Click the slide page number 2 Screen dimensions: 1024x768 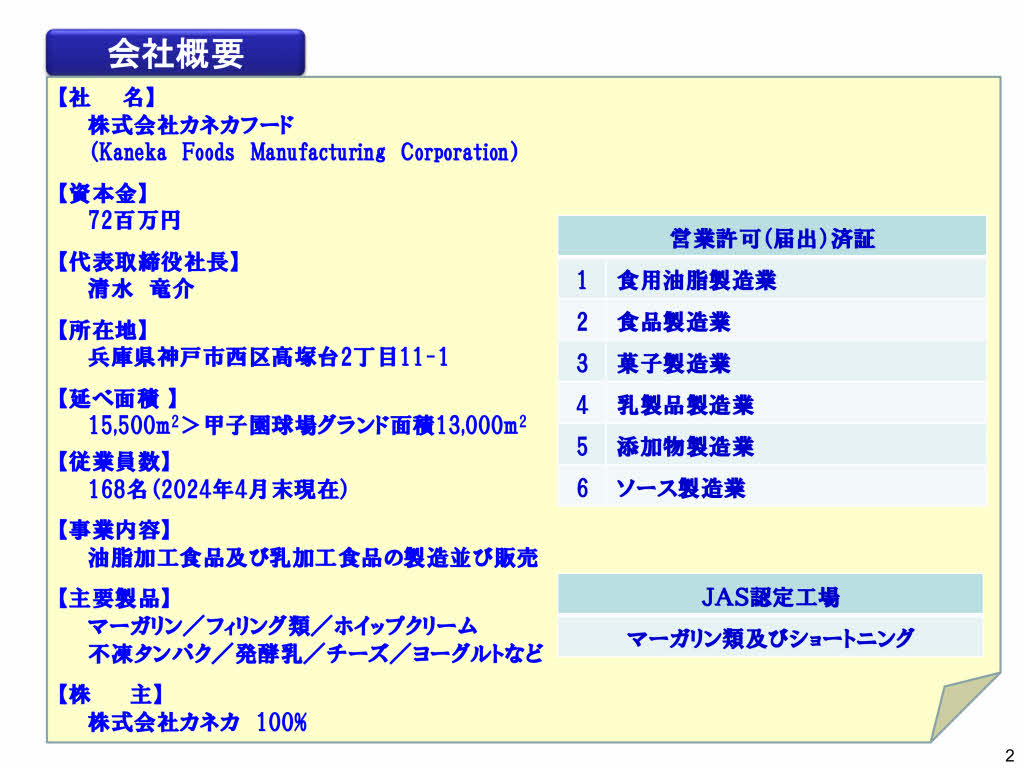pos(1010,756)
